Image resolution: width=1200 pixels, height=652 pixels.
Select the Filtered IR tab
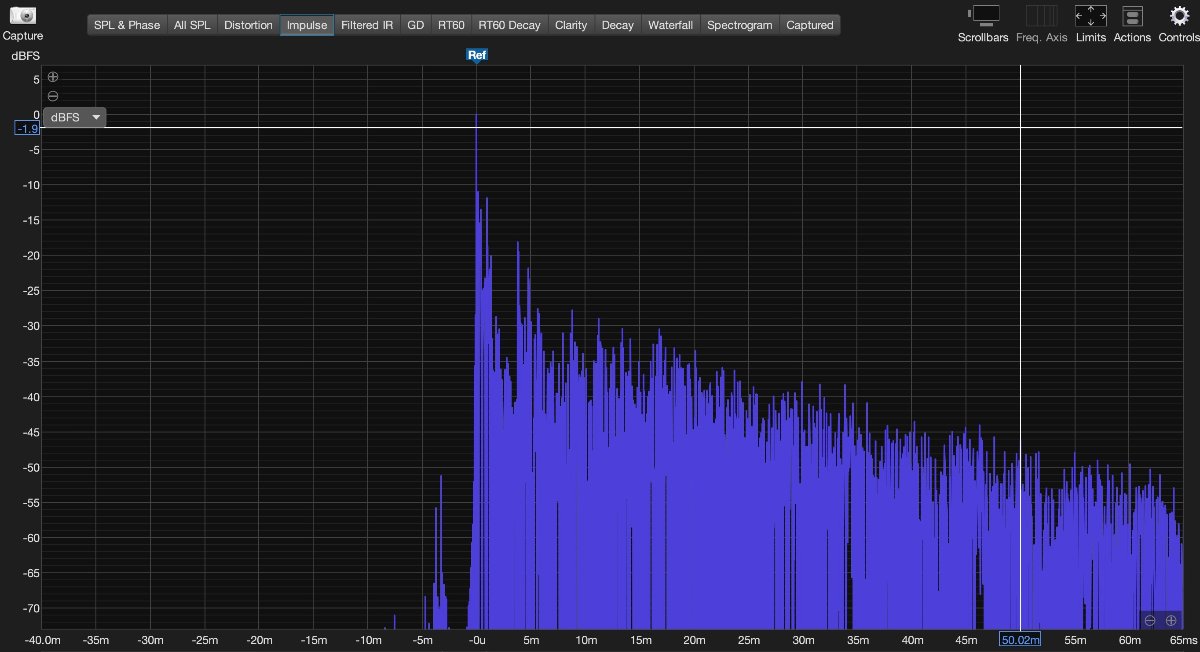coord(367,25)
